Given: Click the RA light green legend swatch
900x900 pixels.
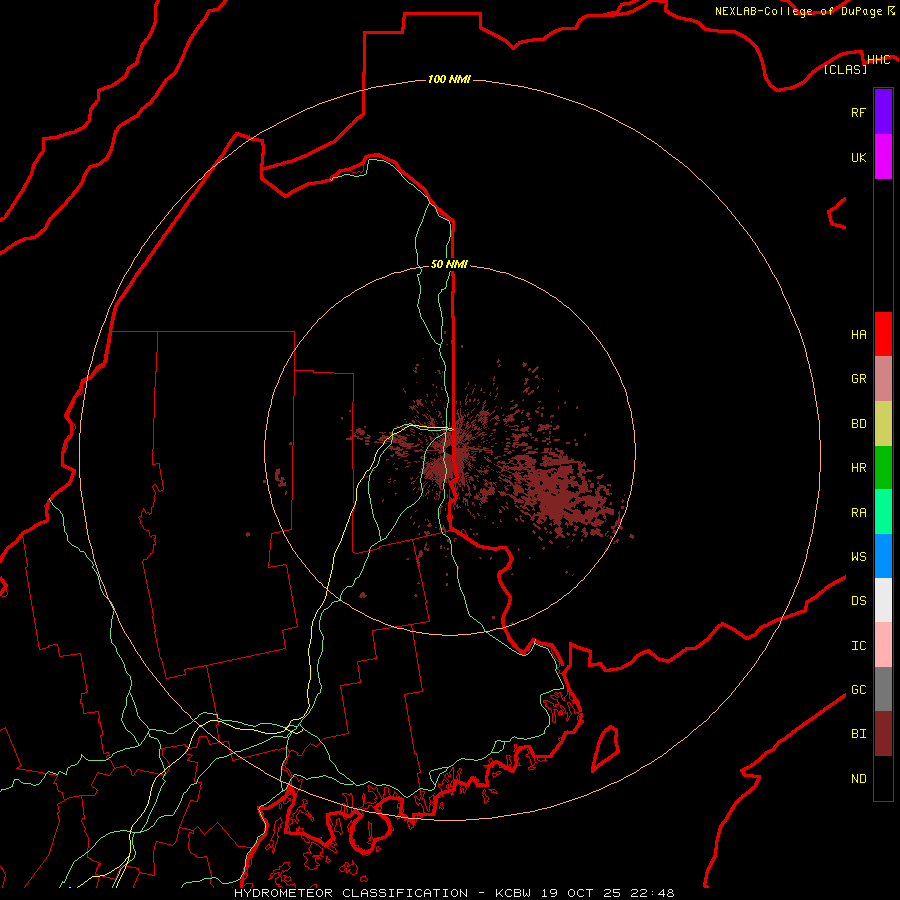Looking at the screenshot, I should 883,512.
